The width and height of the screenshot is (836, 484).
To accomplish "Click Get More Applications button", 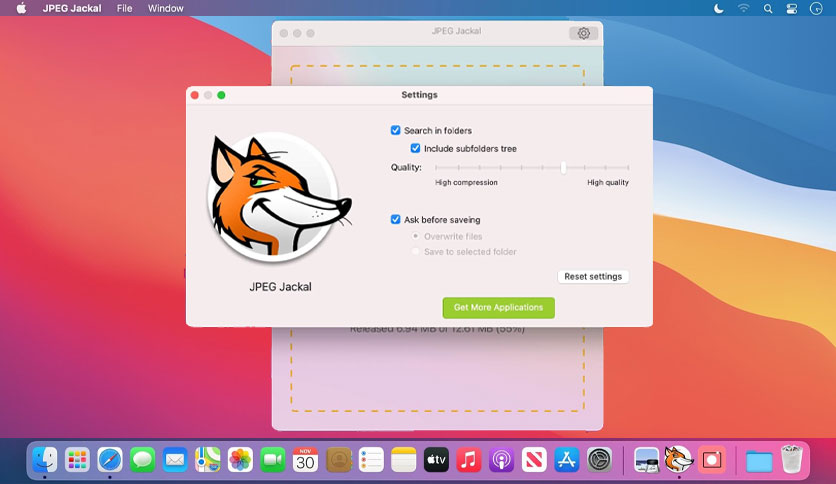I will [x=499, y=308].
